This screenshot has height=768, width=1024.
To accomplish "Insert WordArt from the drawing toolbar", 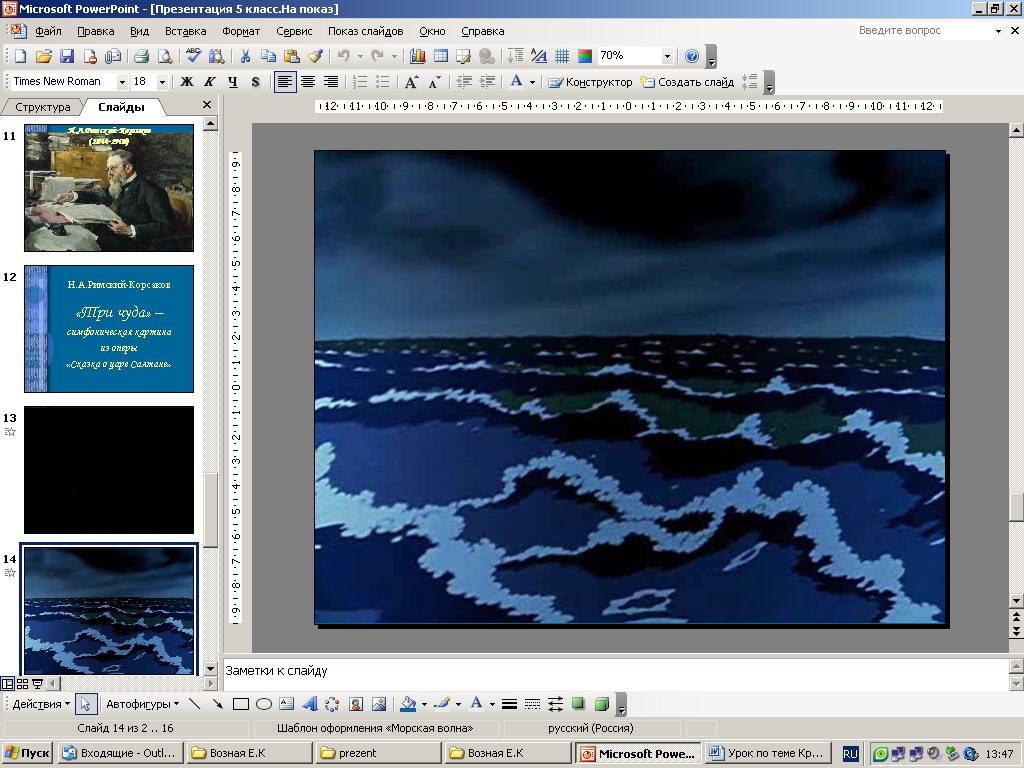I will pos(310,704).
